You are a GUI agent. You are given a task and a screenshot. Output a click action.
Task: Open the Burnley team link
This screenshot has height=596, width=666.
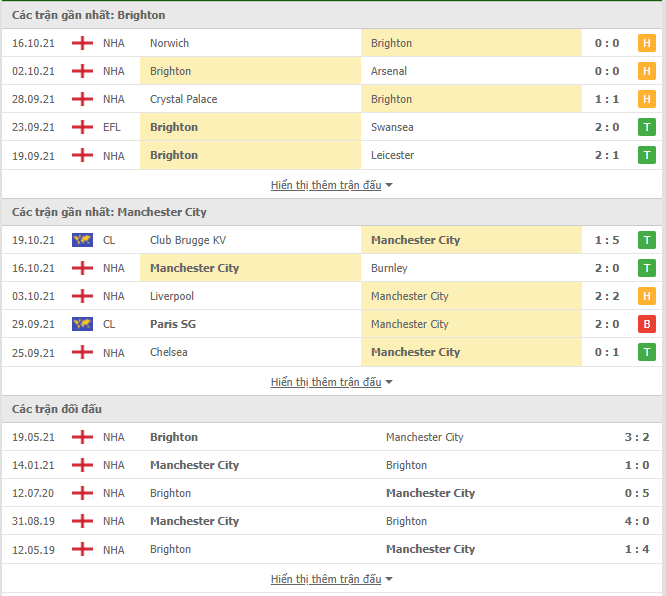389,268
